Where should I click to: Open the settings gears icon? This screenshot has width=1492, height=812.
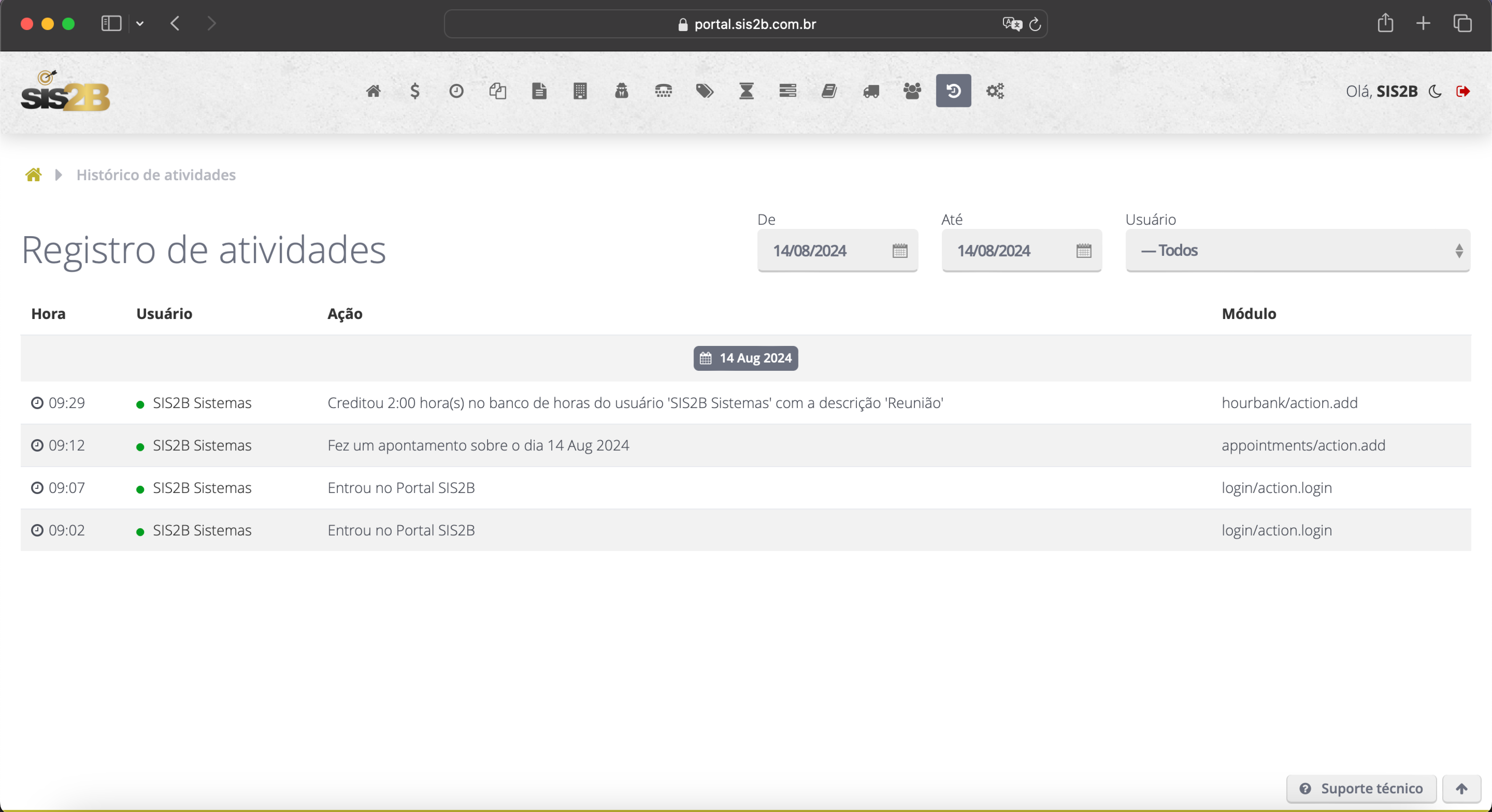995,91
